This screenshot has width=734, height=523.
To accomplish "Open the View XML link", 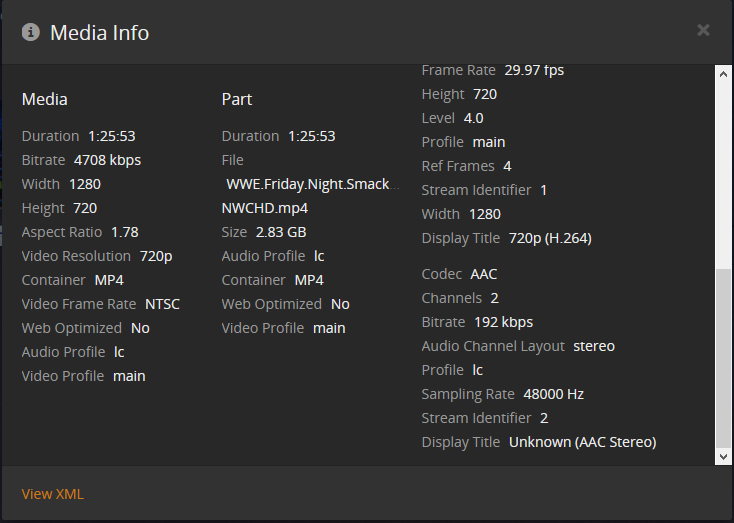I will coord(53,494).
